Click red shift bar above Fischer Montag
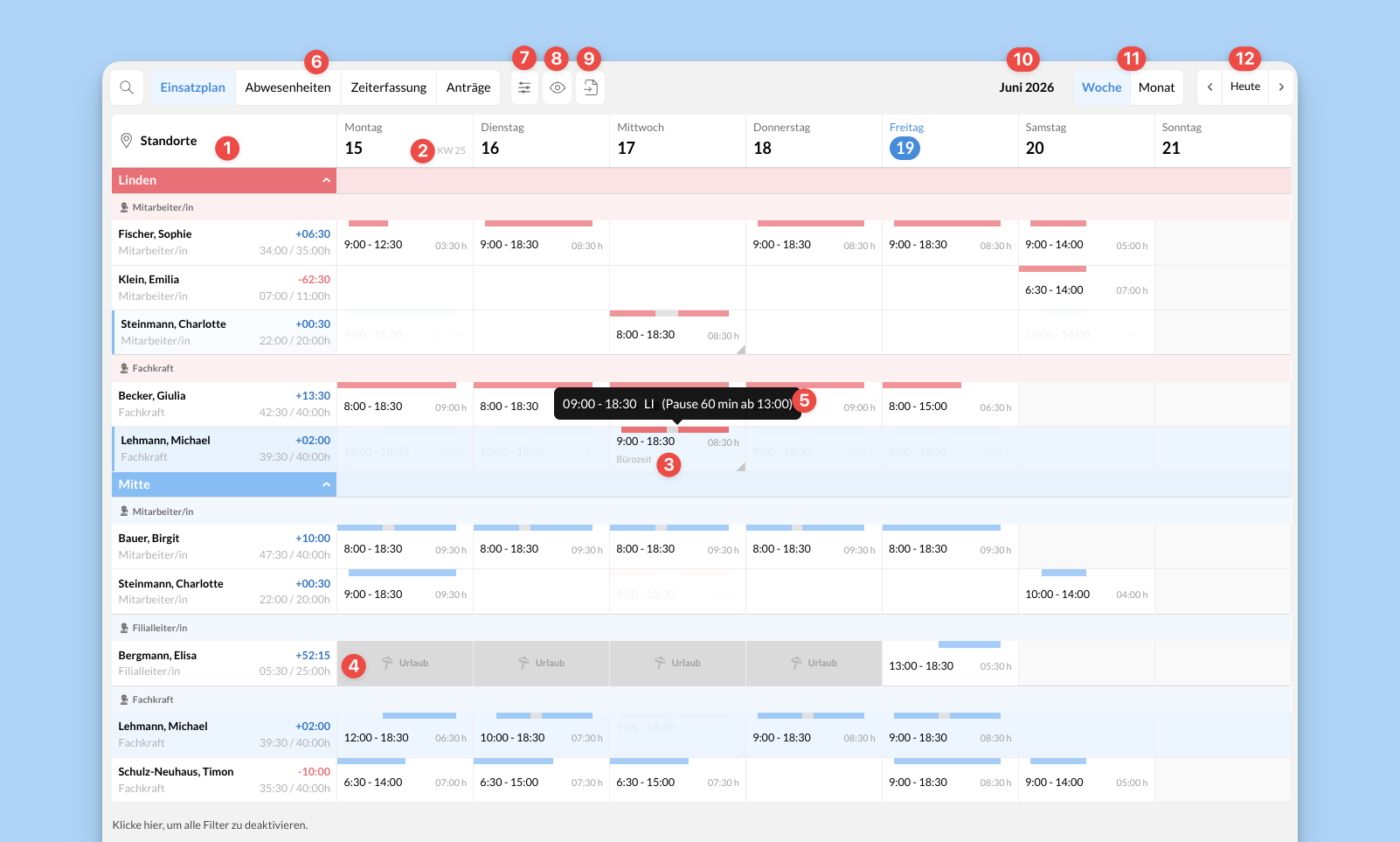Viewport: 1400px width, 842px height. point(368,224)
